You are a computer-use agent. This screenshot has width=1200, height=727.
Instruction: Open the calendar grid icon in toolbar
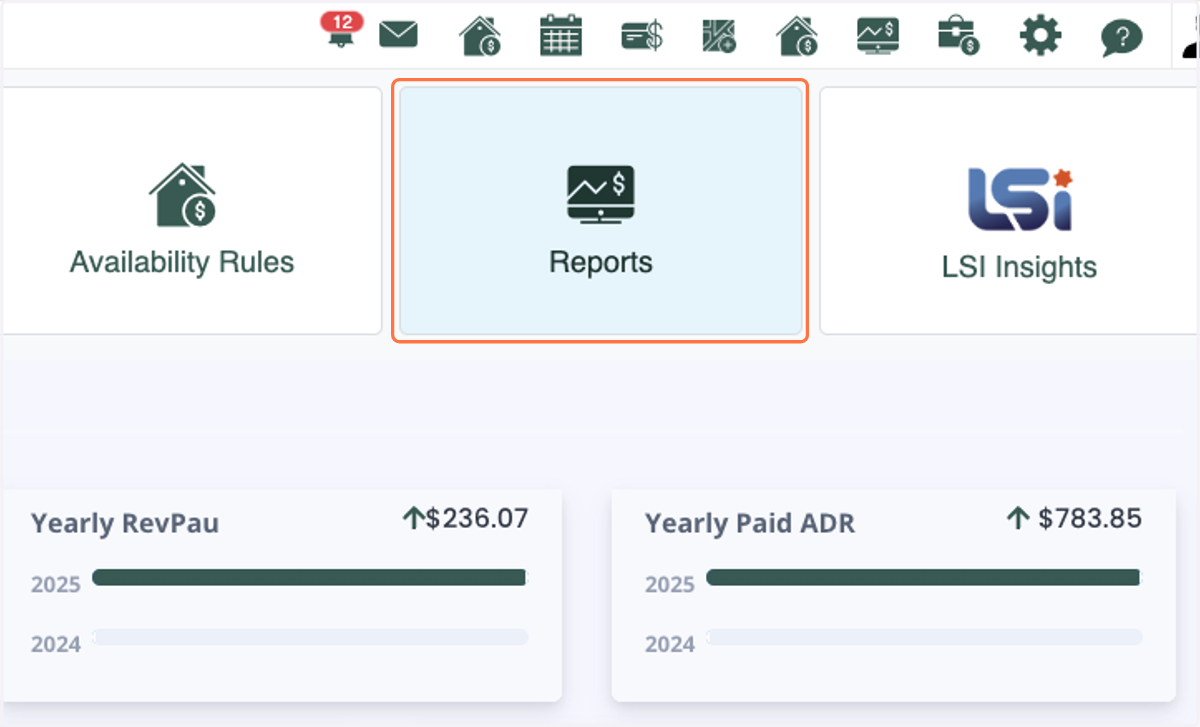(560, 35)
